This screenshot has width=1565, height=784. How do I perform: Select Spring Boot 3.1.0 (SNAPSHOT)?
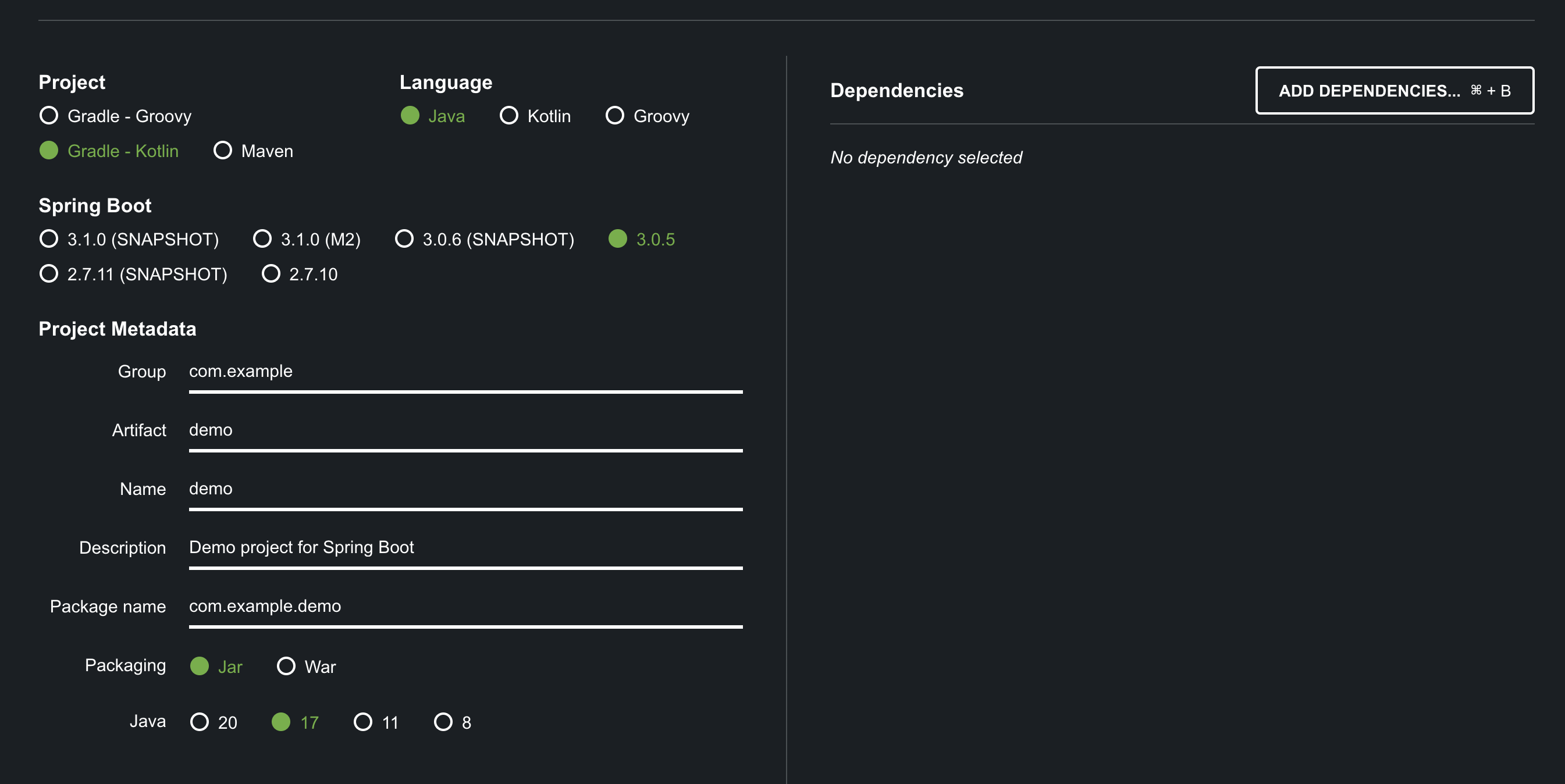point(49,238)
